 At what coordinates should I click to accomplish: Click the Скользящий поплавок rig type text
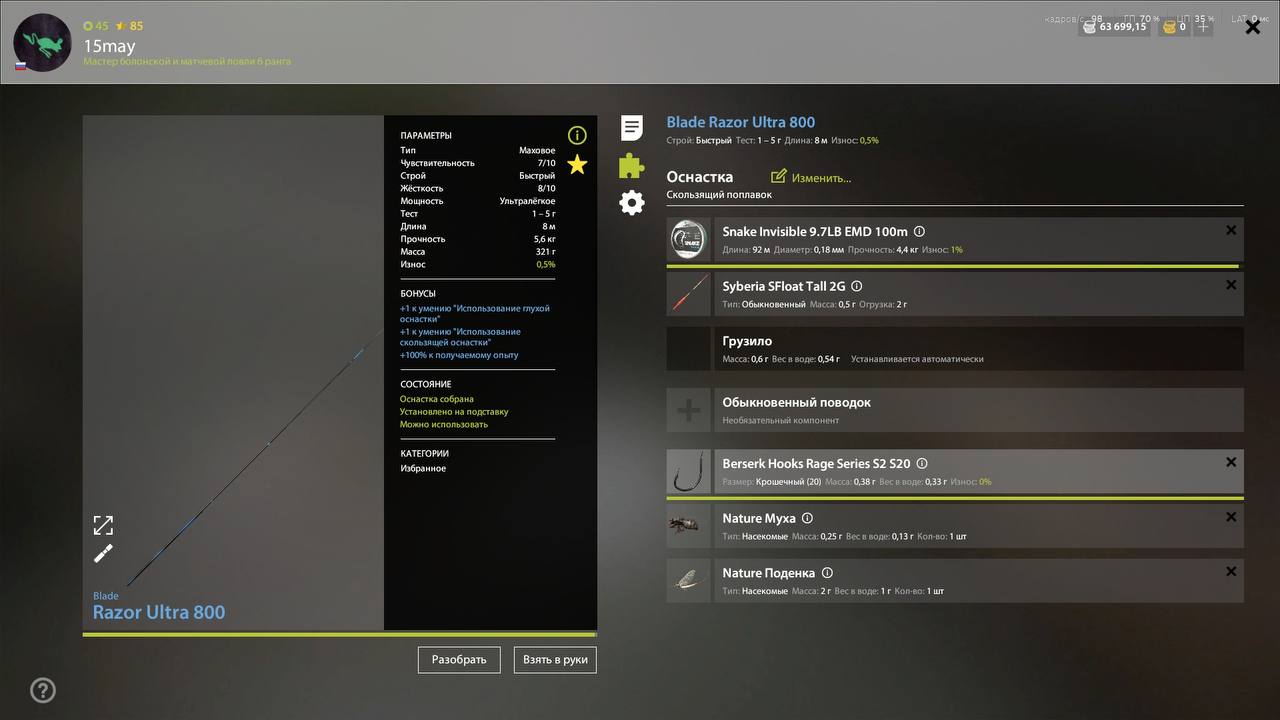pyautogui.click(x=719, y=195)
